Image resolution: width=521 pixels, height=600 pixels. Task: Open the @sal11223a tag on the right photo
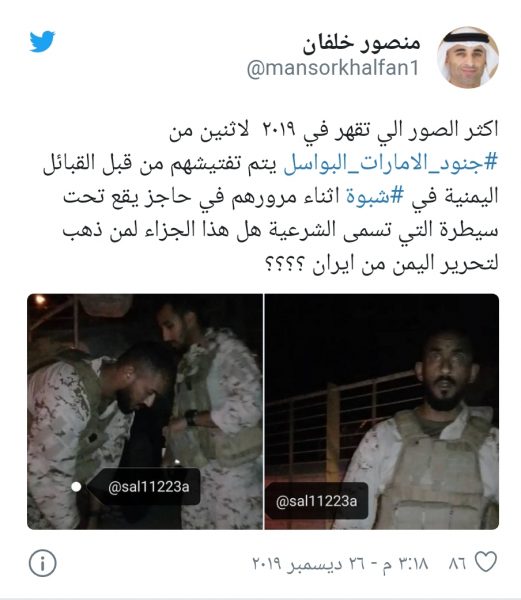tap(316, 501)
